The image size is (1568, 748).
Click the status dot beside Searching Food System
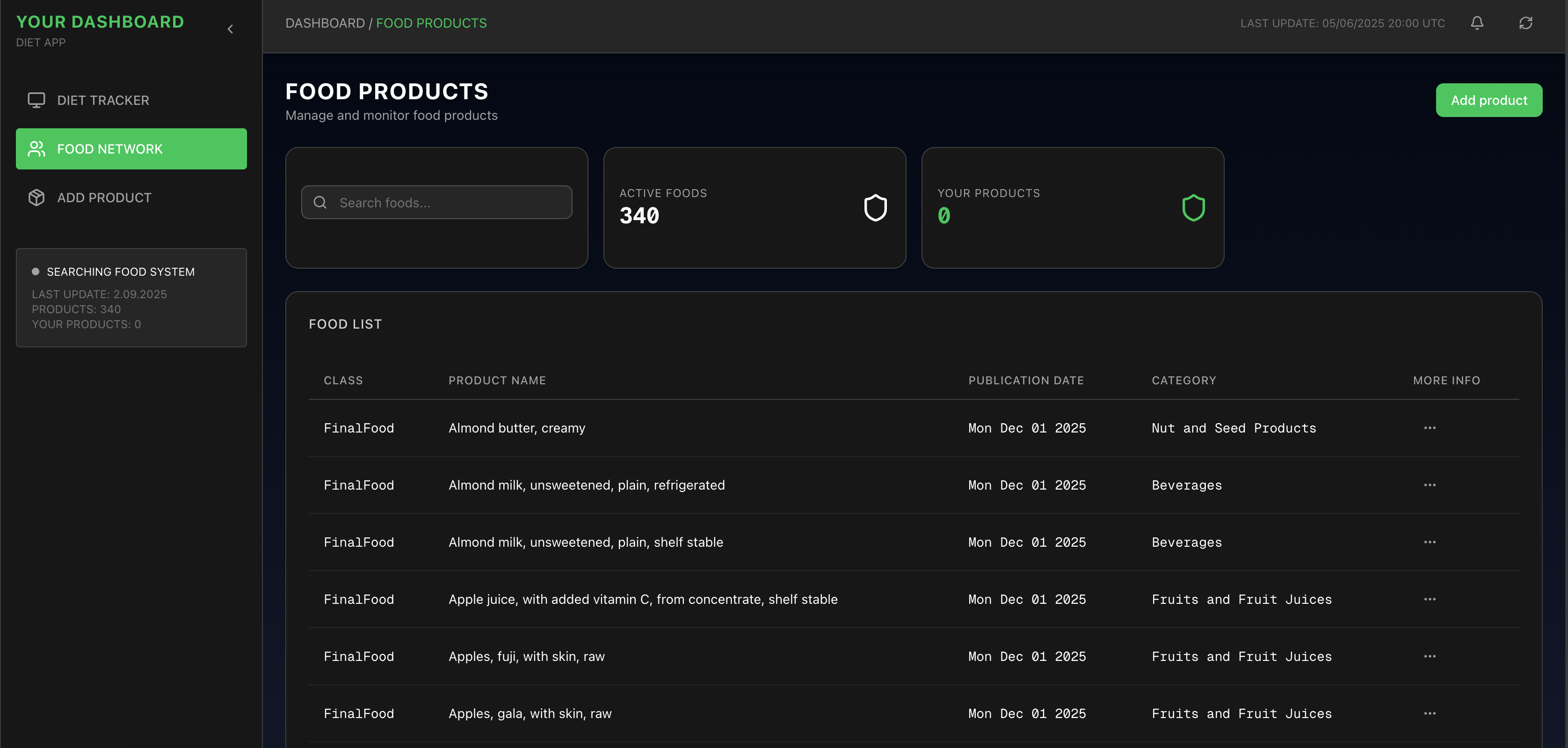[x=36, y=271]
